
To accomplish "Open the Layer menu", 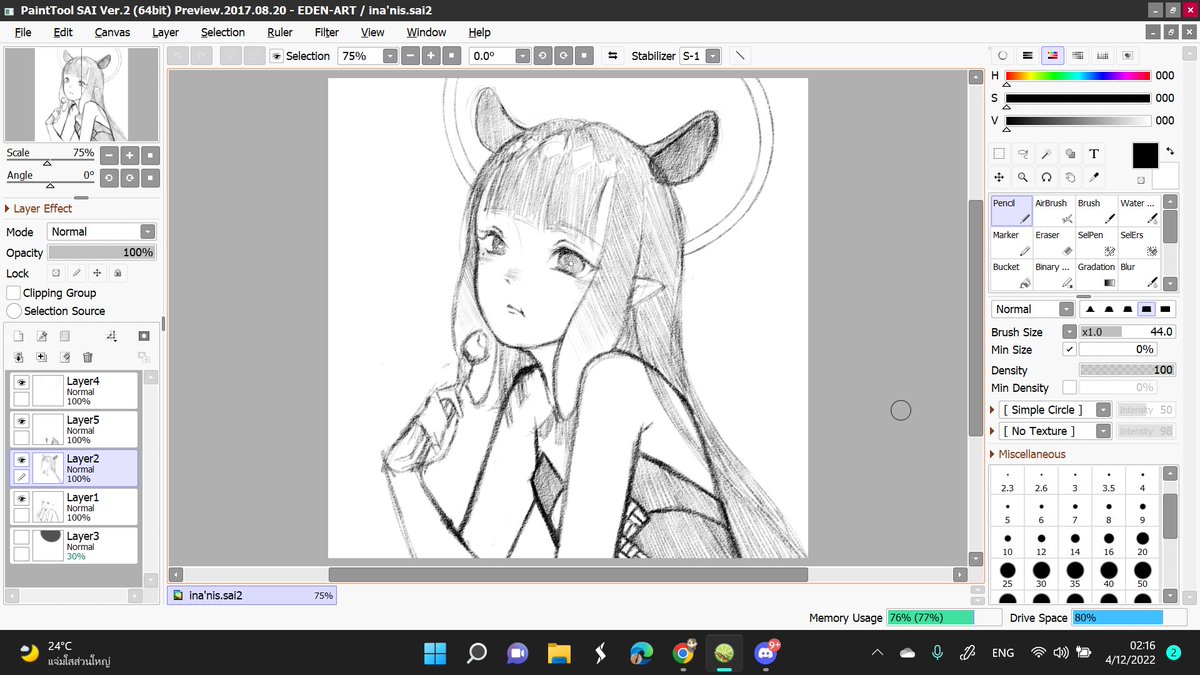I will 165,32.
